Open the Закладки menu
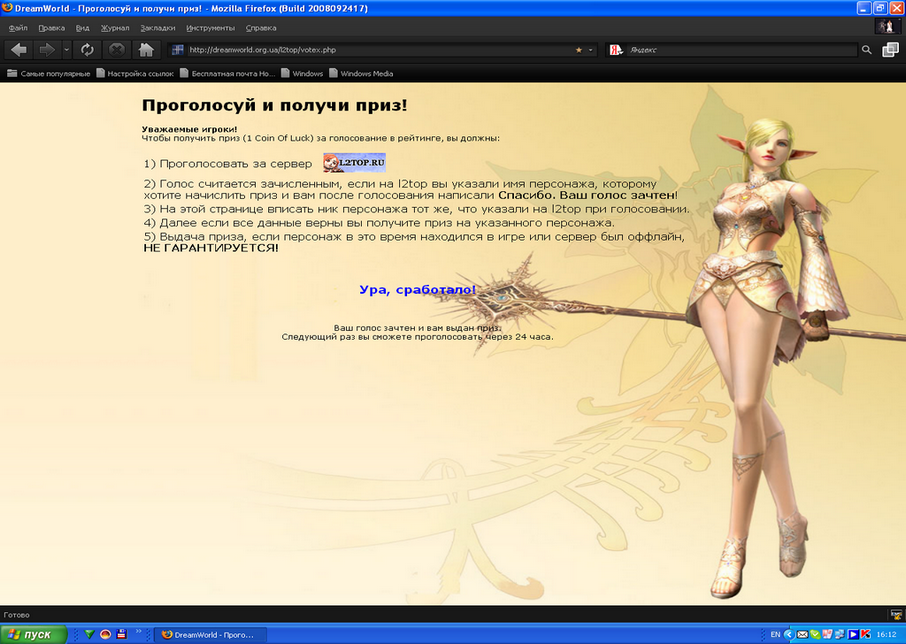 (158, 28)
